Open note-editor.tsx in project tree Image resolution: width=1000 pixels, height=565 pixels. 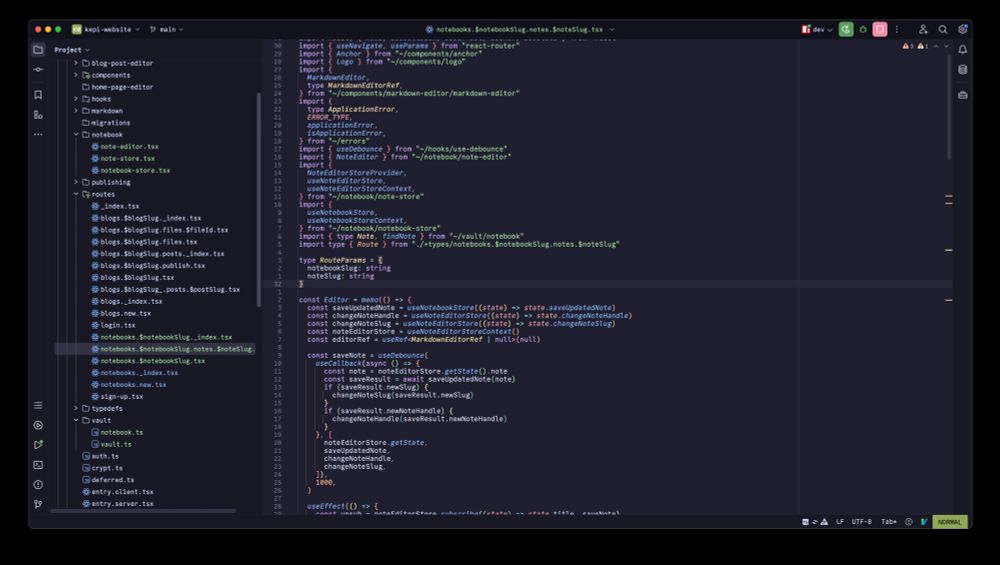tap(124, 147)
